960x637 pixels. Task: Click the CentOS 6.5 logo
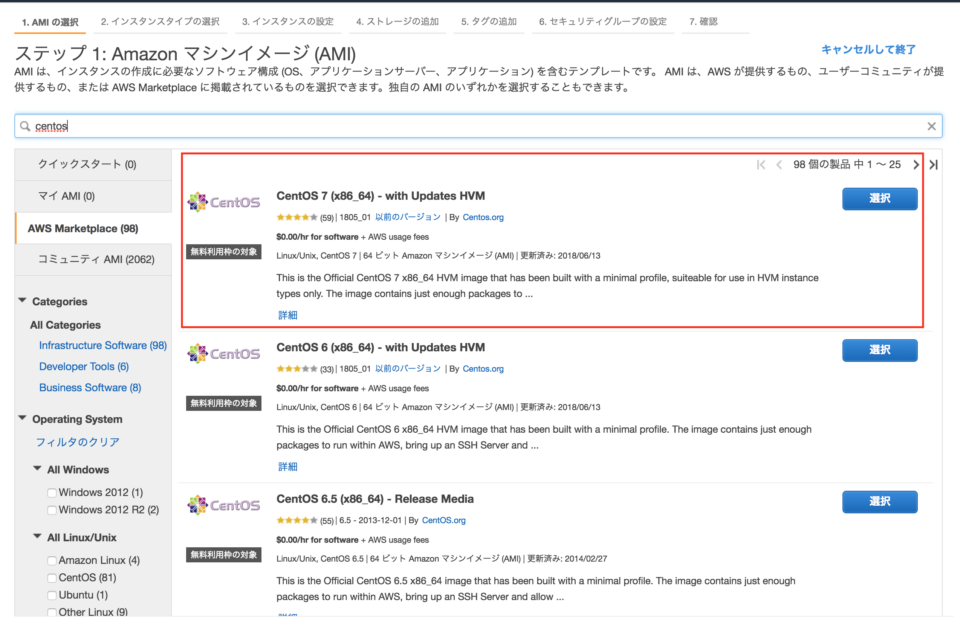224,505
